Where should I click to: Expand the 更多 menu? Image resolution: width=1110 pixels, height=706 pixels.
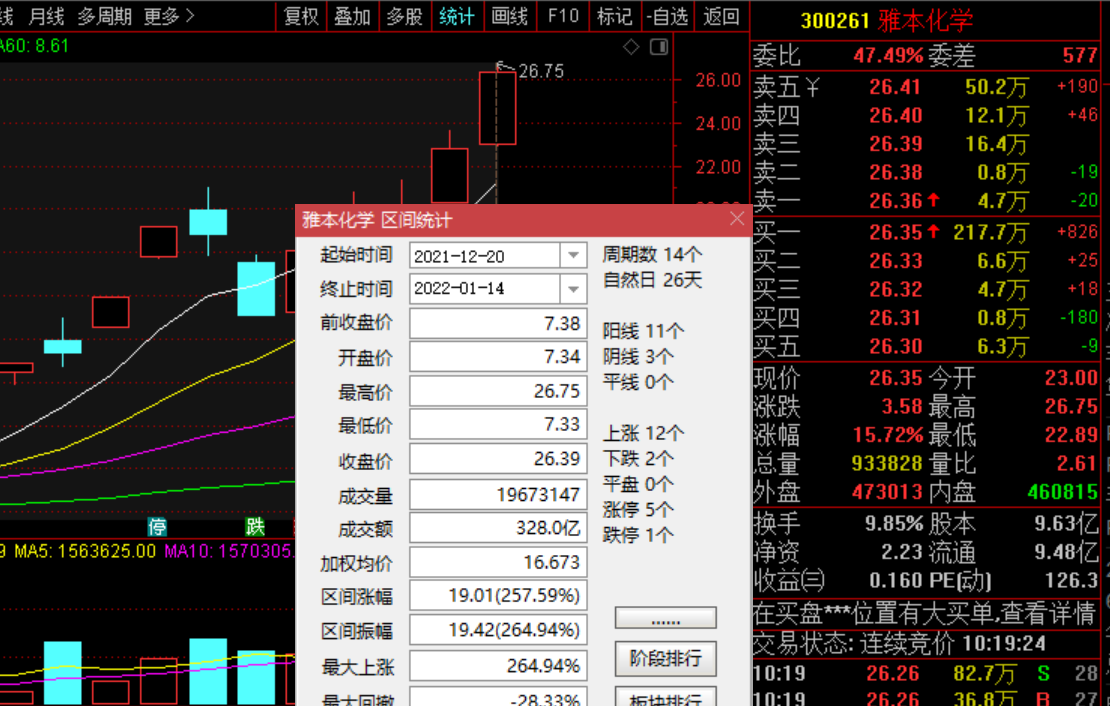168,16
